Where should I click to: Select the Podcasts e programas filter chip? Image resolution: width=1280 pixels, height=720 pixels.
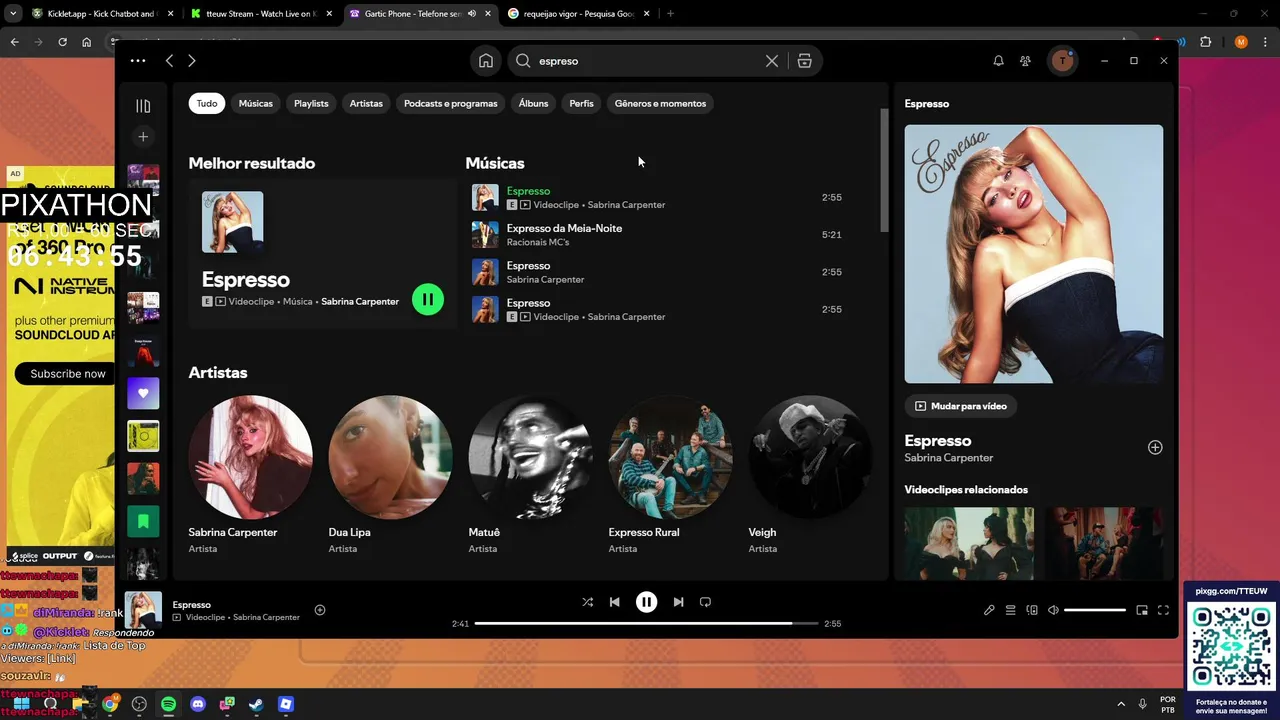coord(451,103)
